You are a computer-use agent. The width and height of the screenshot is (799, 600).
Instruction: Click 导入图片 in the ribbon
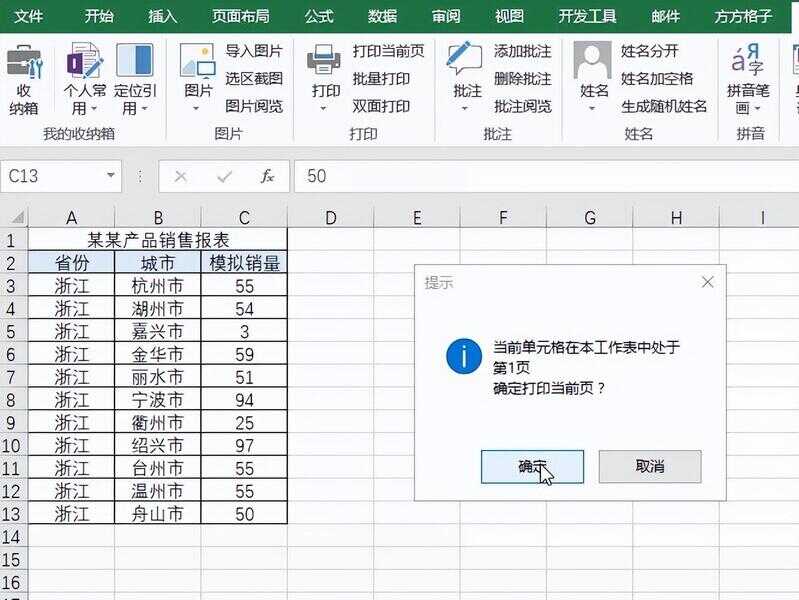(254, 51)
